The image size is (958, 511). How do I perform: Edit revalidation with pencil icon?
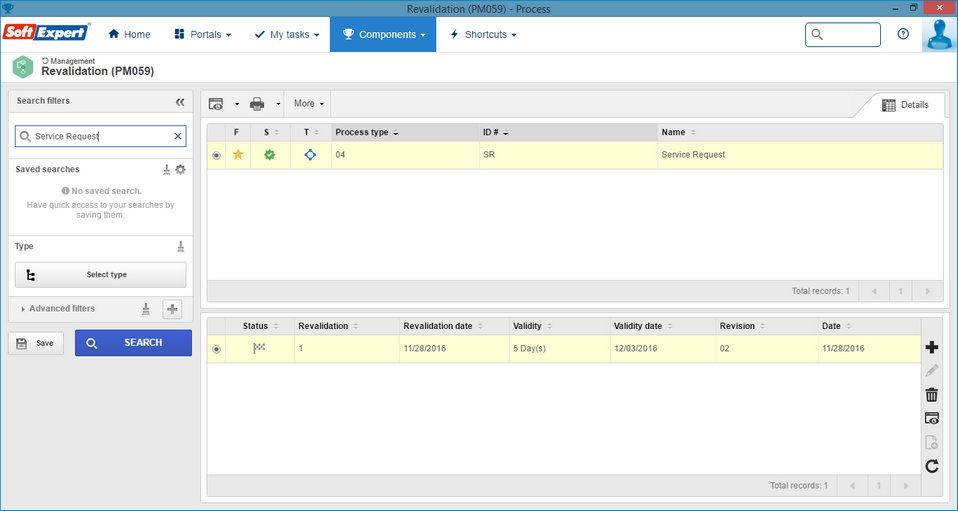pyautogui.click(x=932, y=370)
